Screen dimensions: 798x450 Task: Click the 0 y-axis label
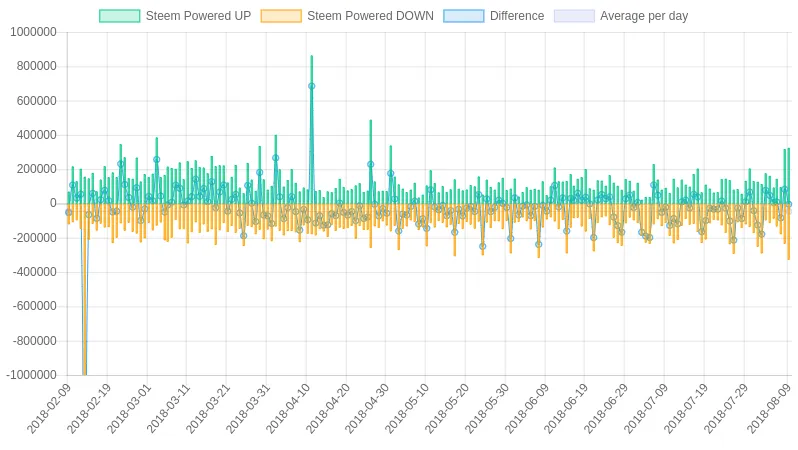[x=53, y=203]
